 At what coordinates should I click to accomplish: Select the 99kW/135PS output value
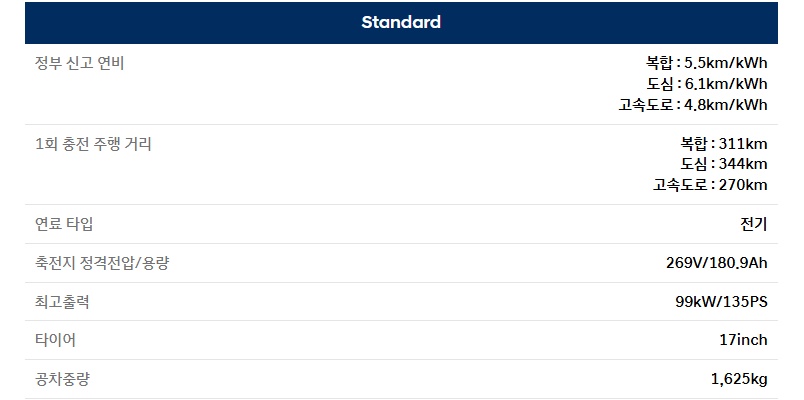(721, 301)
